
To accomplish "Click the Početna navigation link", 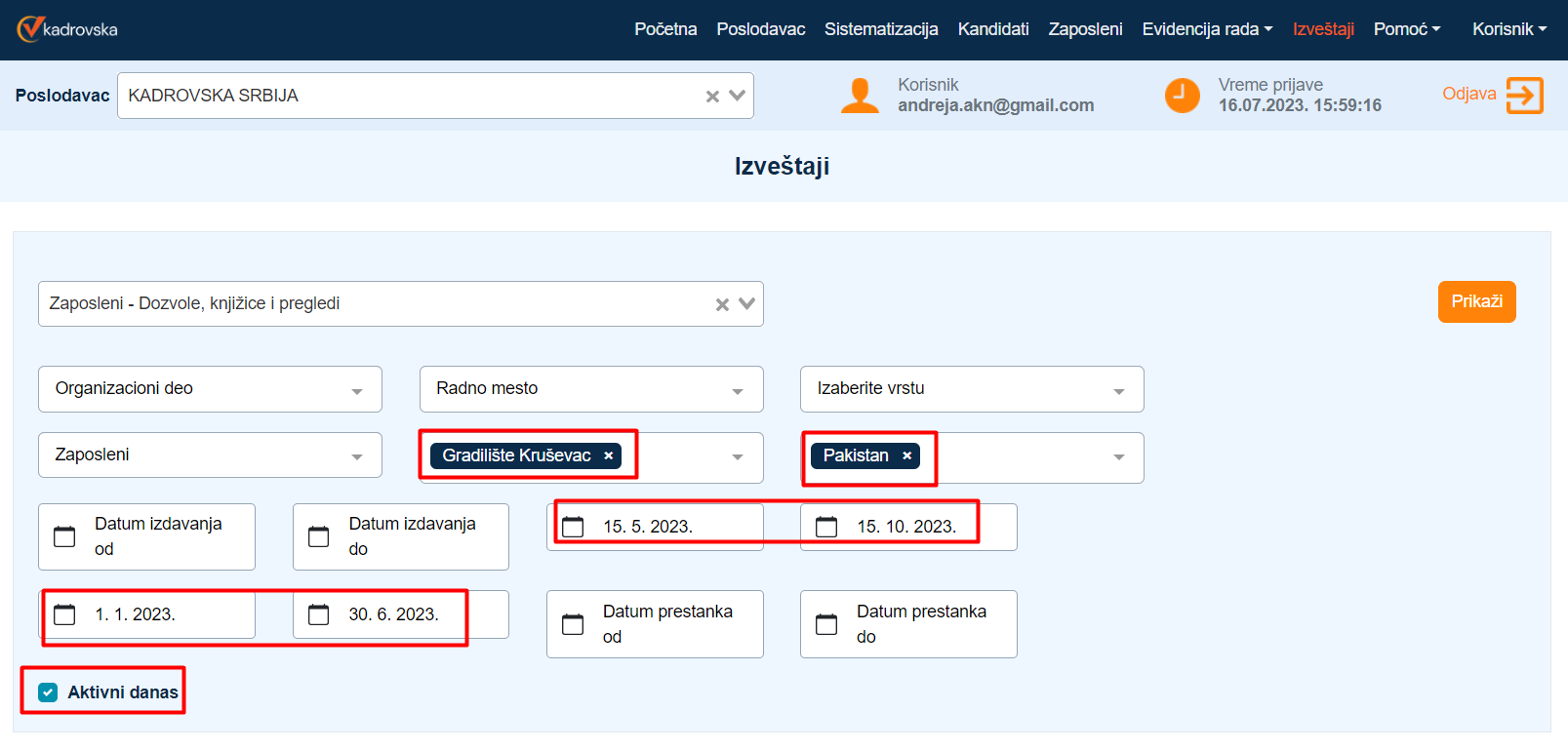I will (665, 29).
